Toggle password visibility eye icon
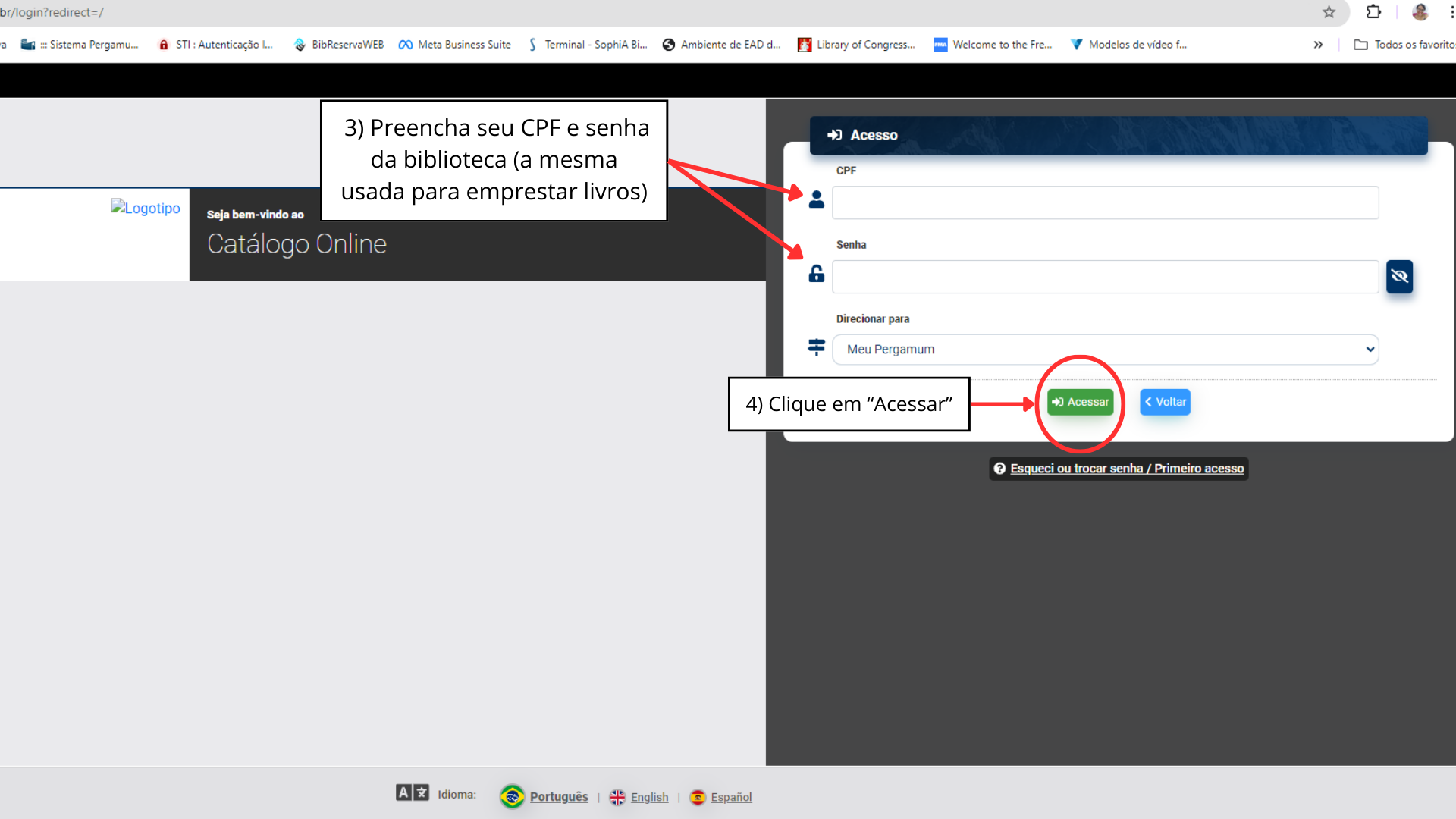Viewport: 1456px width, 819px height. pos(1399,277)
